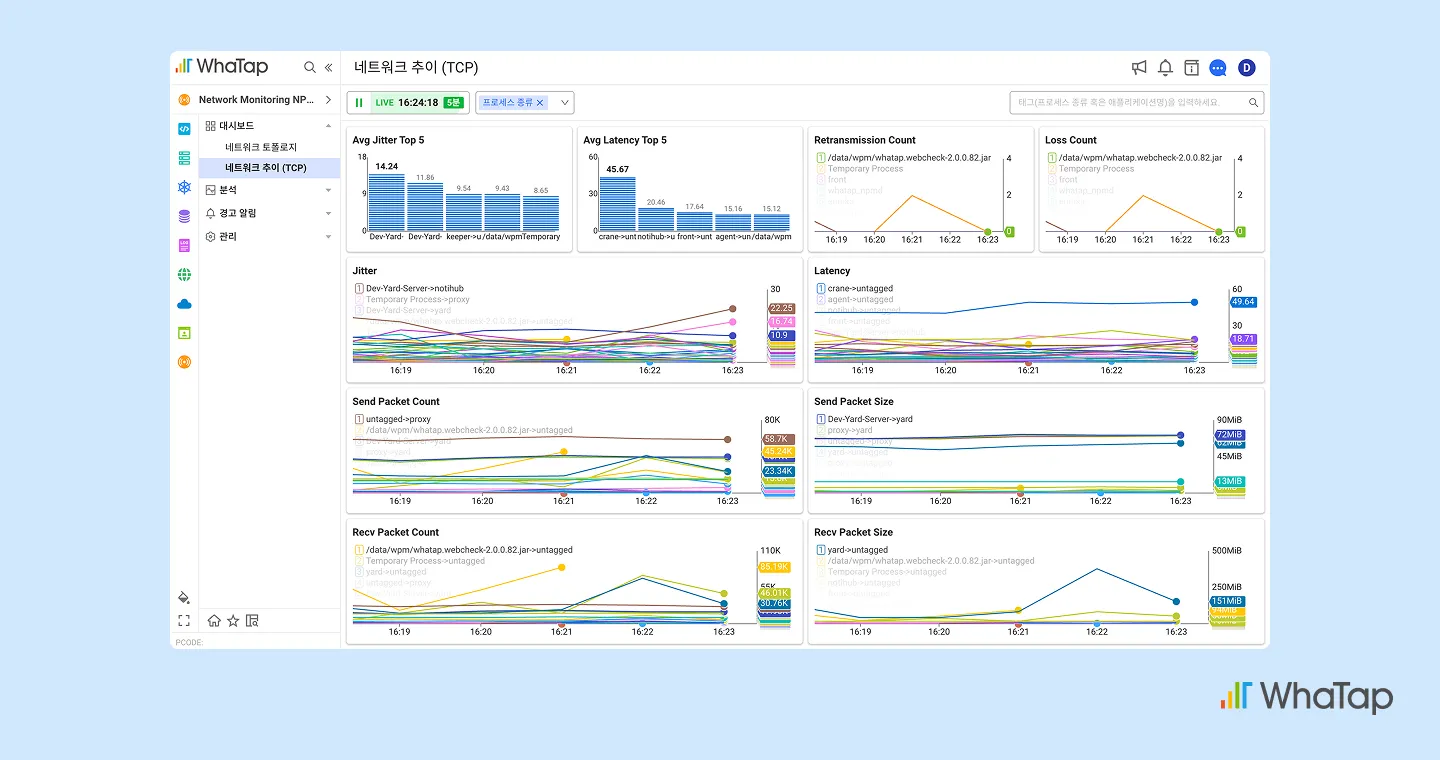Select the purple database sidebar icon
The height and width of the screenshot is (760, 1440).
coord(184,216)
